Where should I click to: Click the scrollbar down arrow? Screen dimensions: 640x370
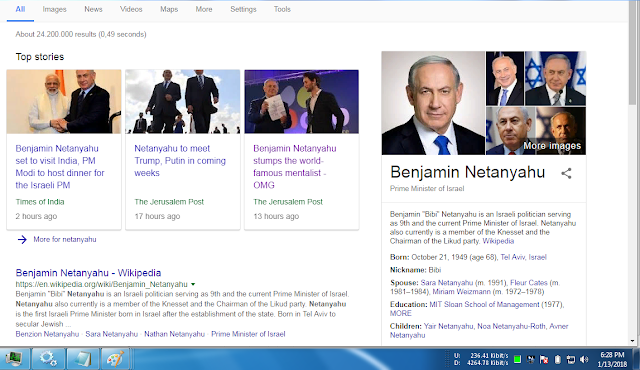point(632,341)
